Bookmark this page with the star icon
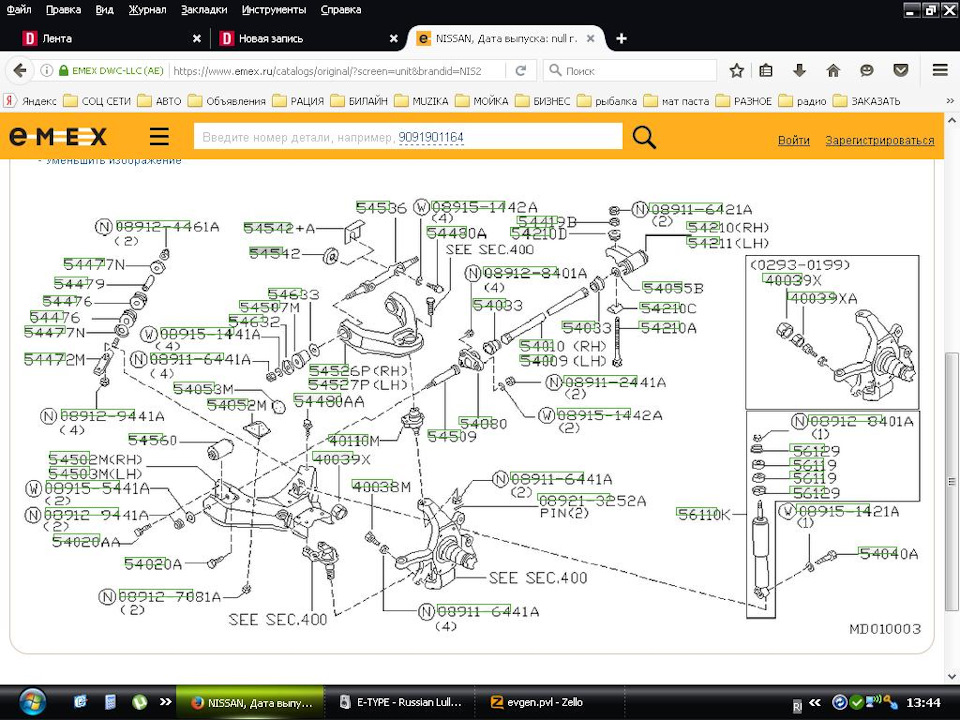Screen dimensions: 960x720 pyautogui.click(x=737, y=70)
